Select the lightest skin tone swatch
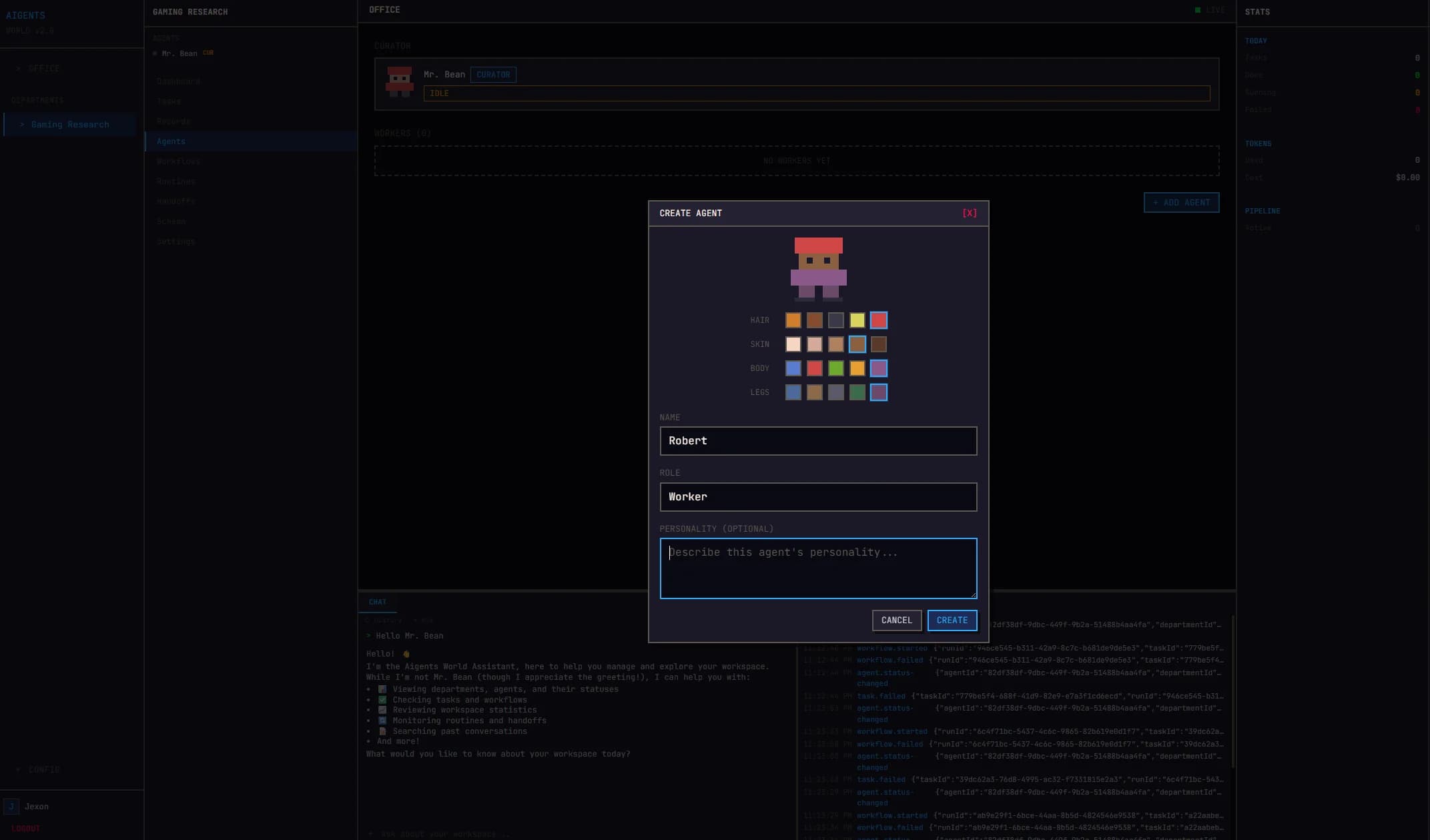Viewport: 1430px width, 840px height. click(793, 344)
